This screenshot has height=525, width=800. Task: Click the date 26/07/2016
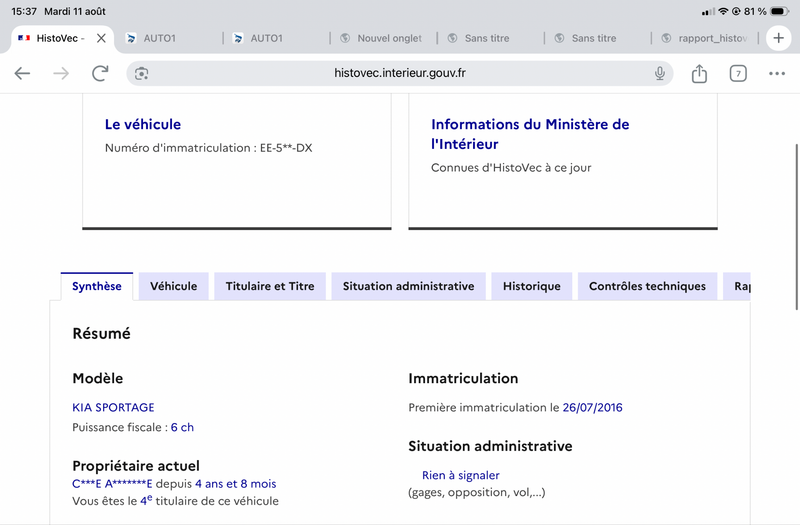(x=592, y=407)
